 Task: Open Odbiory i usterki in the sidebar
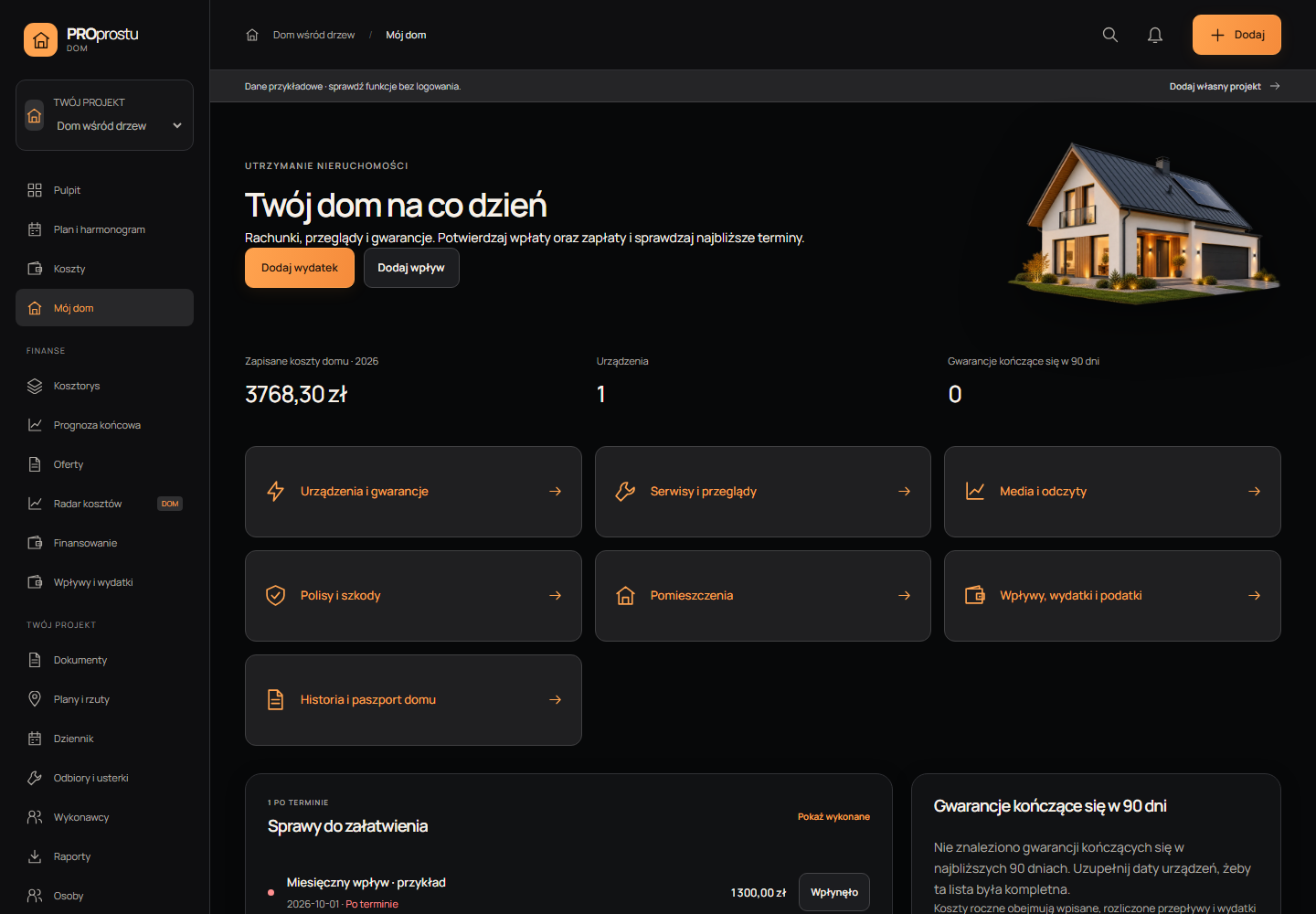tap(104, 778)
